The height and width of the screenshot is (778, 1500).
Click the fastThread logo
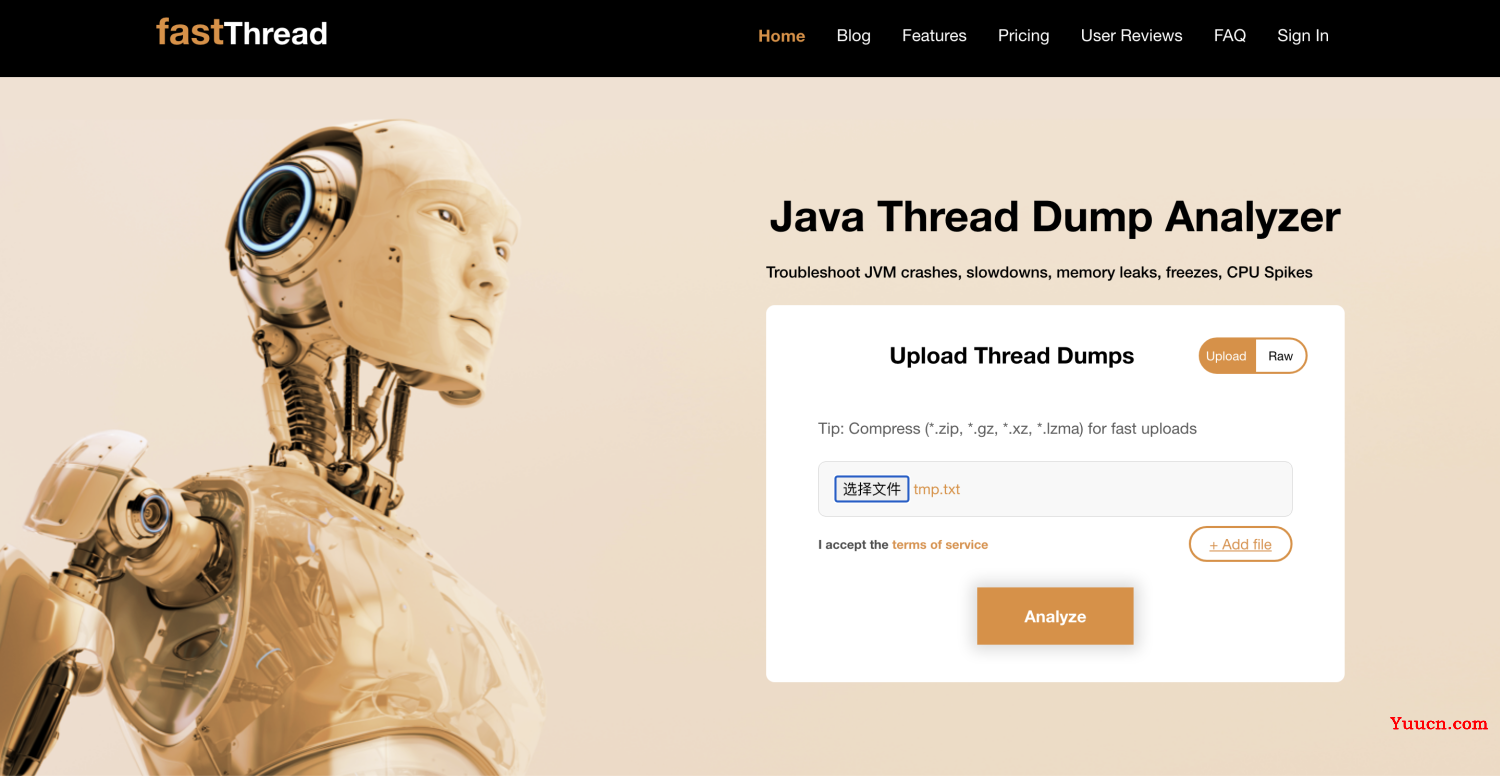(x=242, y=33)
